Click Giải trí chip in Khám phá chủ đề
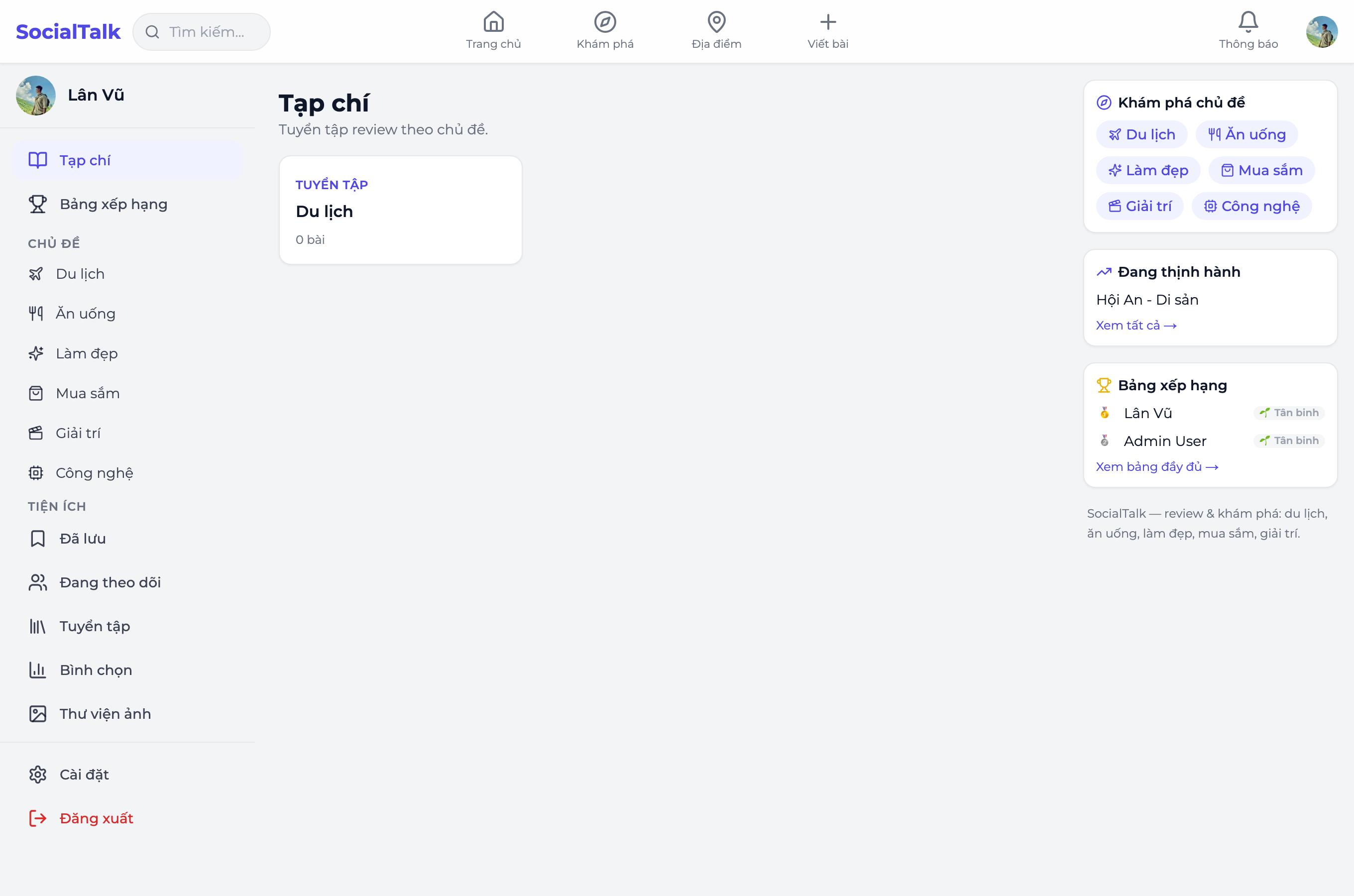The width and height of the screenshot is (1354, 896). pos(1140,206)
